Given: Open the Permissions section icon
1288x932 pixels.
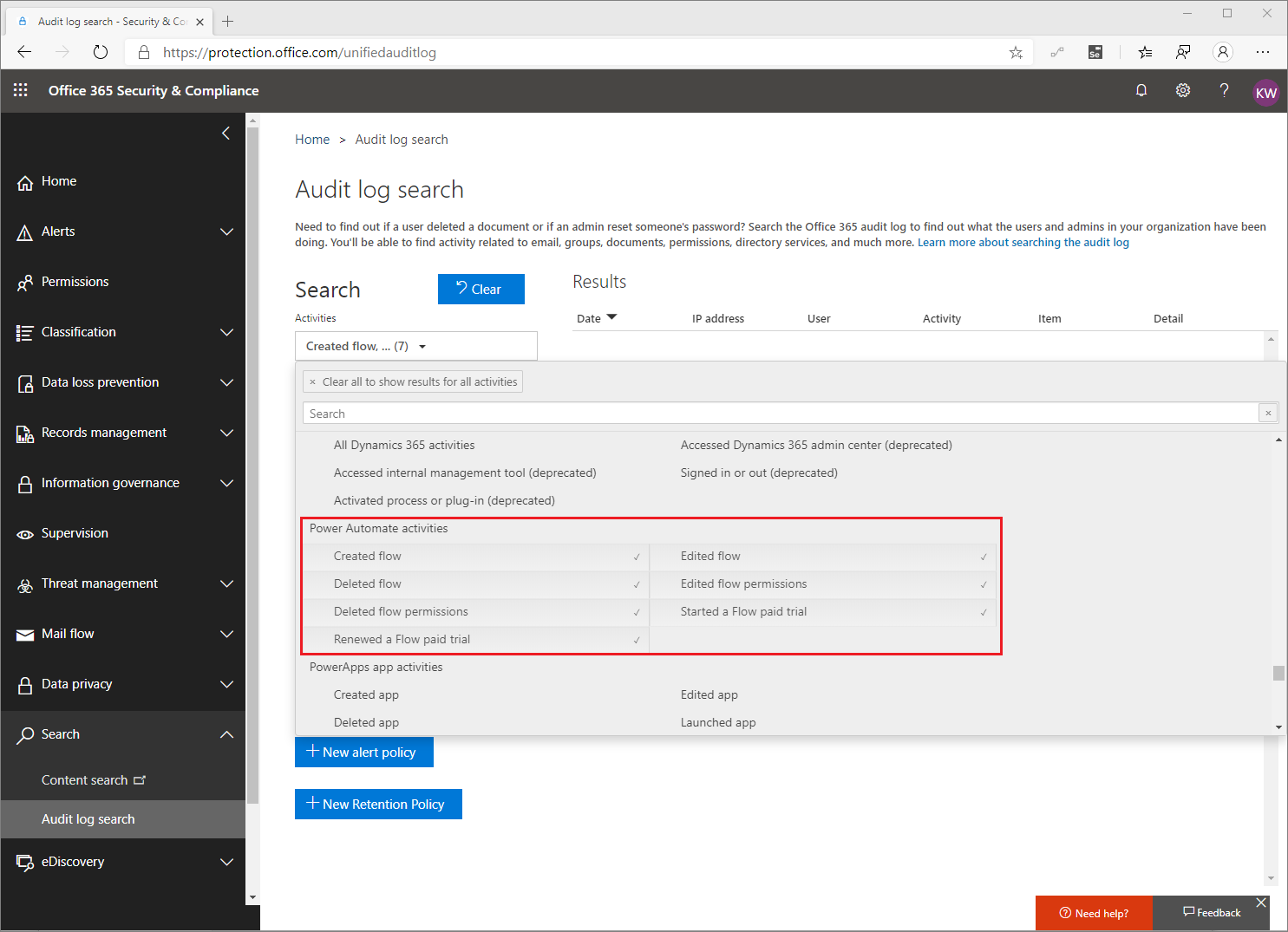Looking at the screenshot, I should (x=25, y=282).
